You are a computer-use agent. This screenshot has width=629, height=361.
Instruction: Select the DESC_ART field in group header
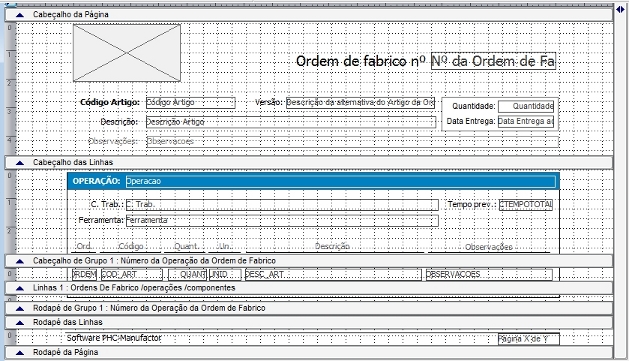tap(333, 274)
